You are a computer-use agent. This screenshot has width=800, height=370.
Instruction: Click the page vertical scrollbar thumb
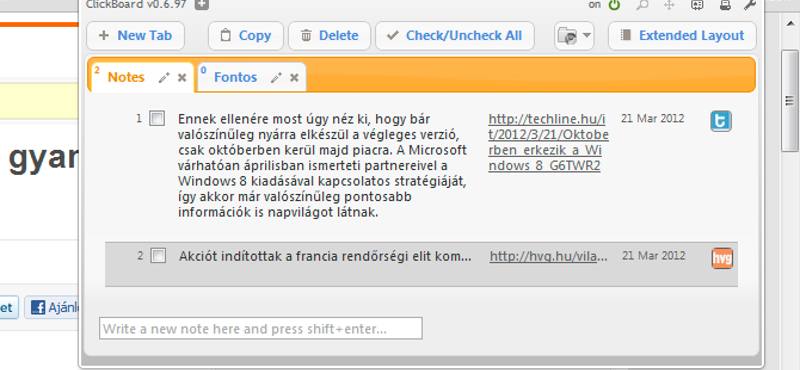point(790,100)
